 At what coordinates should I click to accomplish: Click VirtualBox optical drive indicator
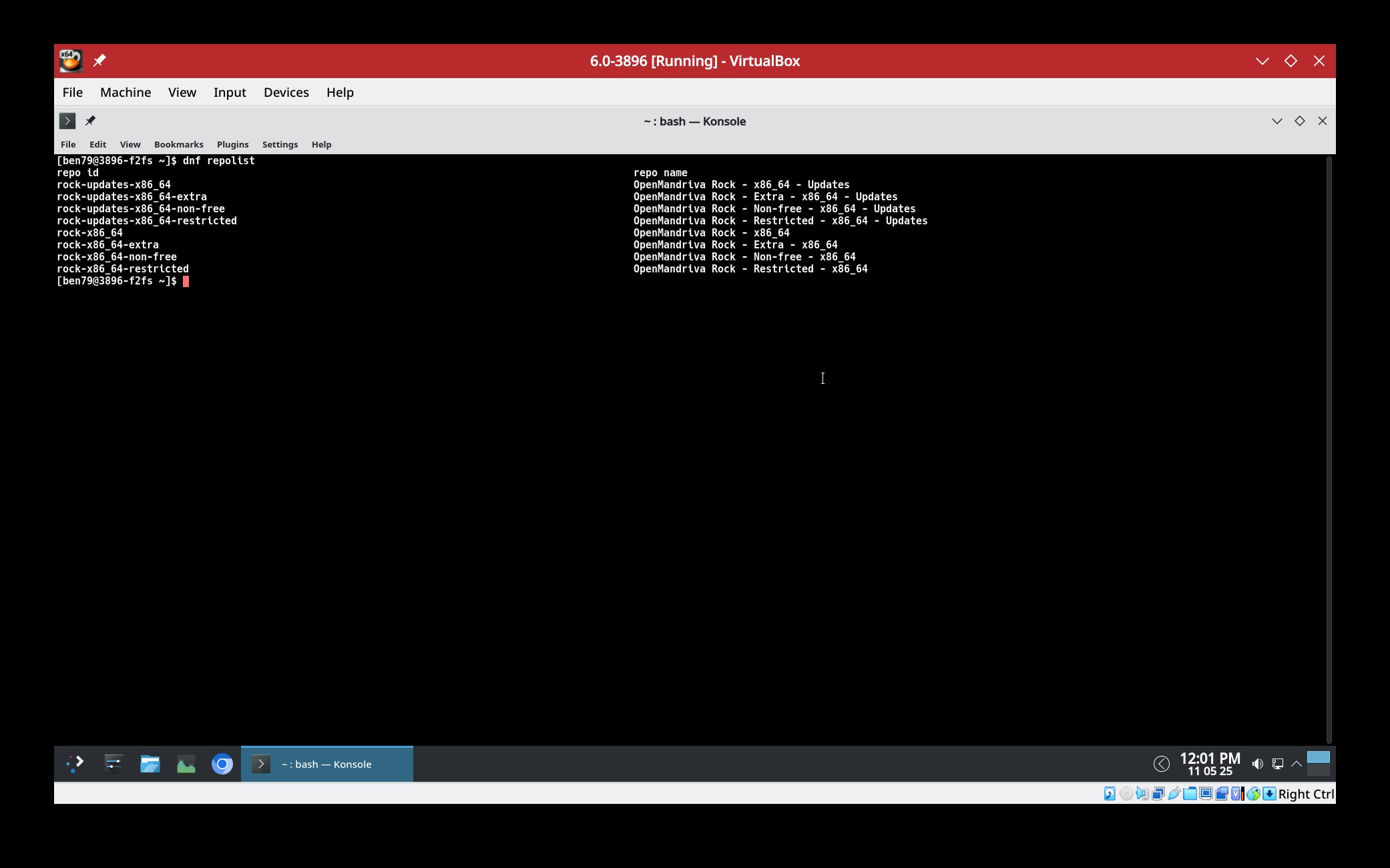pos(1126,794)
